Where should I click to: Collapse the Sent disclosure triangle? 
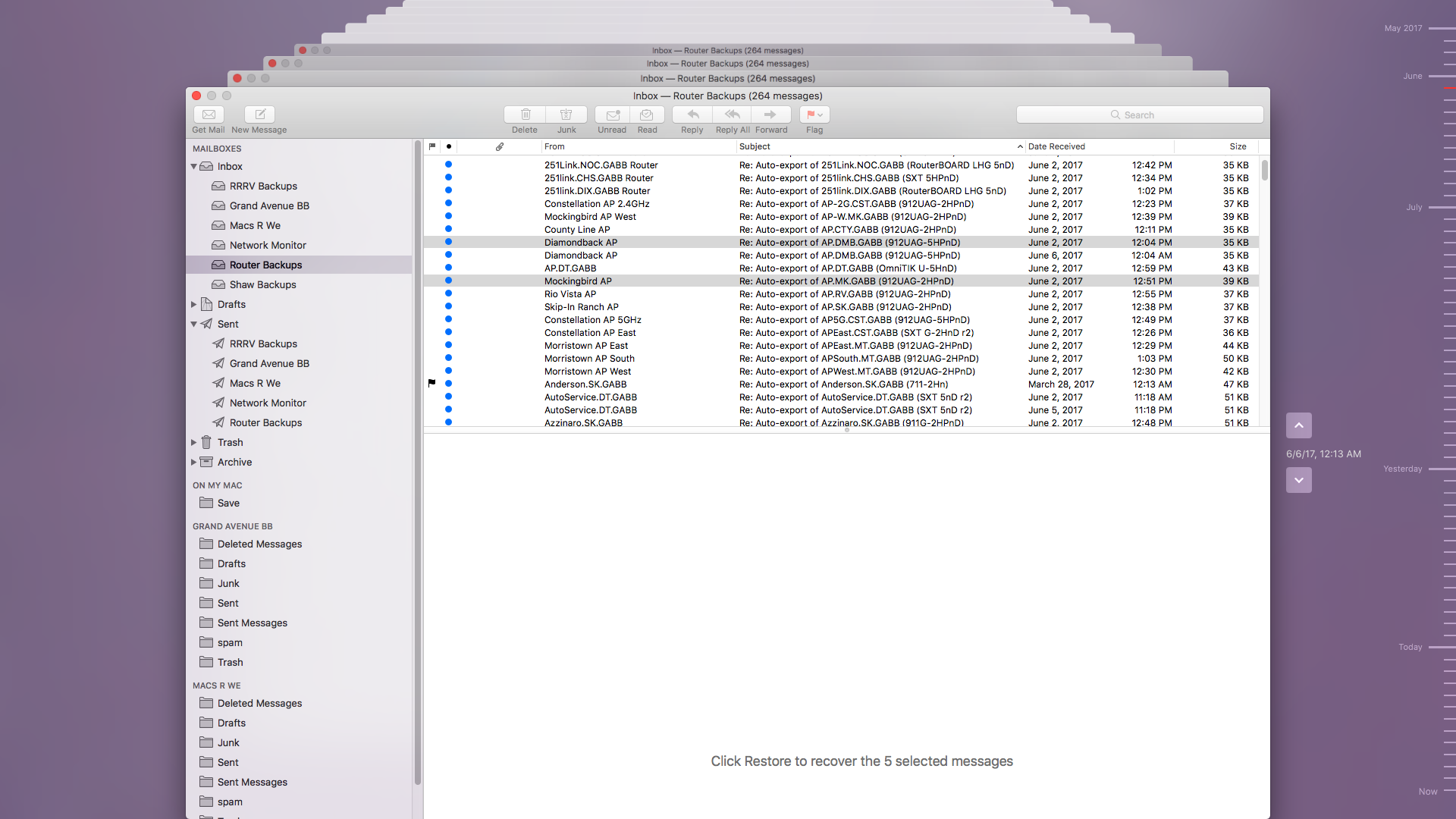(x=193, y=324)
